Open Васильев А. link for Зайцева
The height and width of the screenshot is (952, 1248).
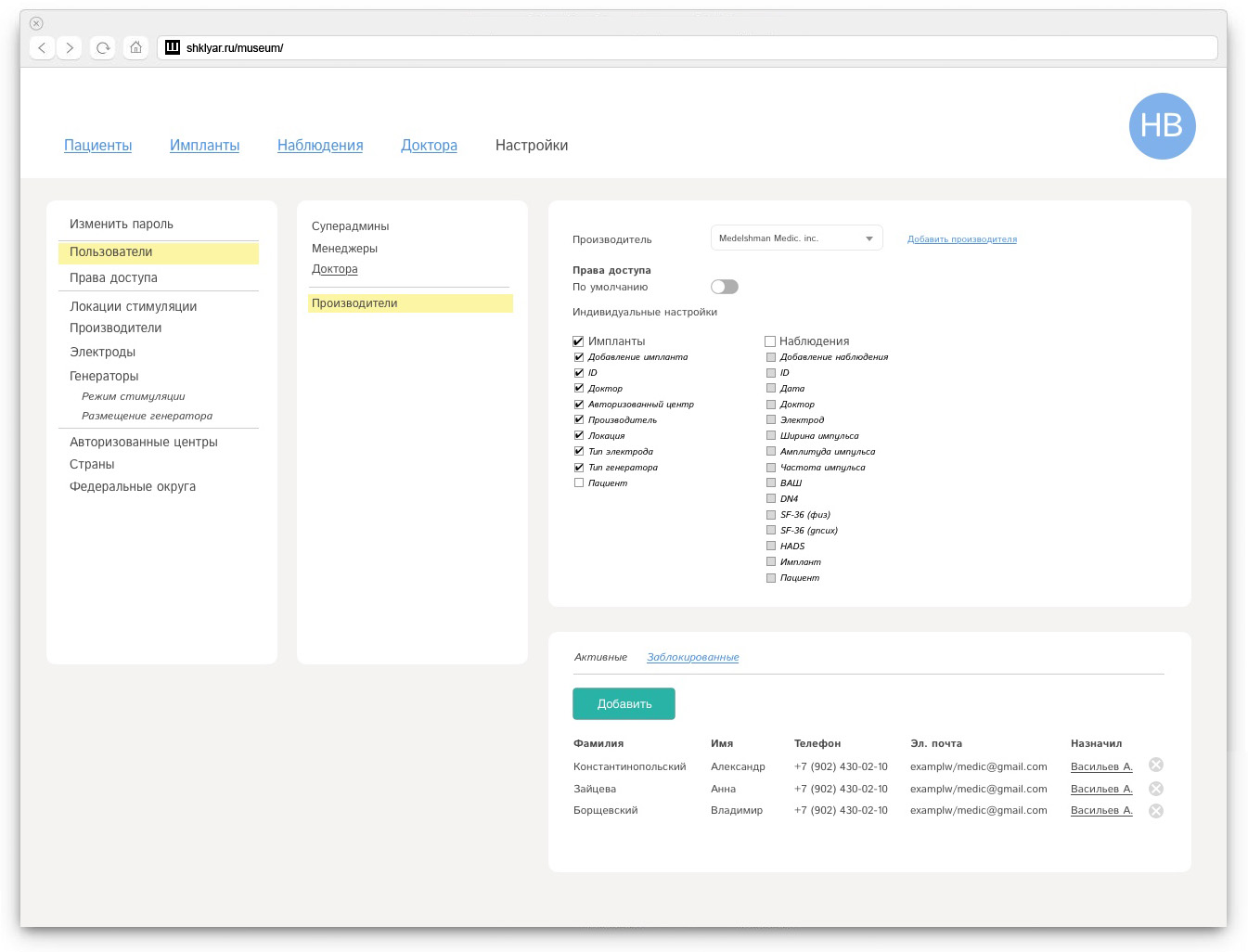[1101, 789]
